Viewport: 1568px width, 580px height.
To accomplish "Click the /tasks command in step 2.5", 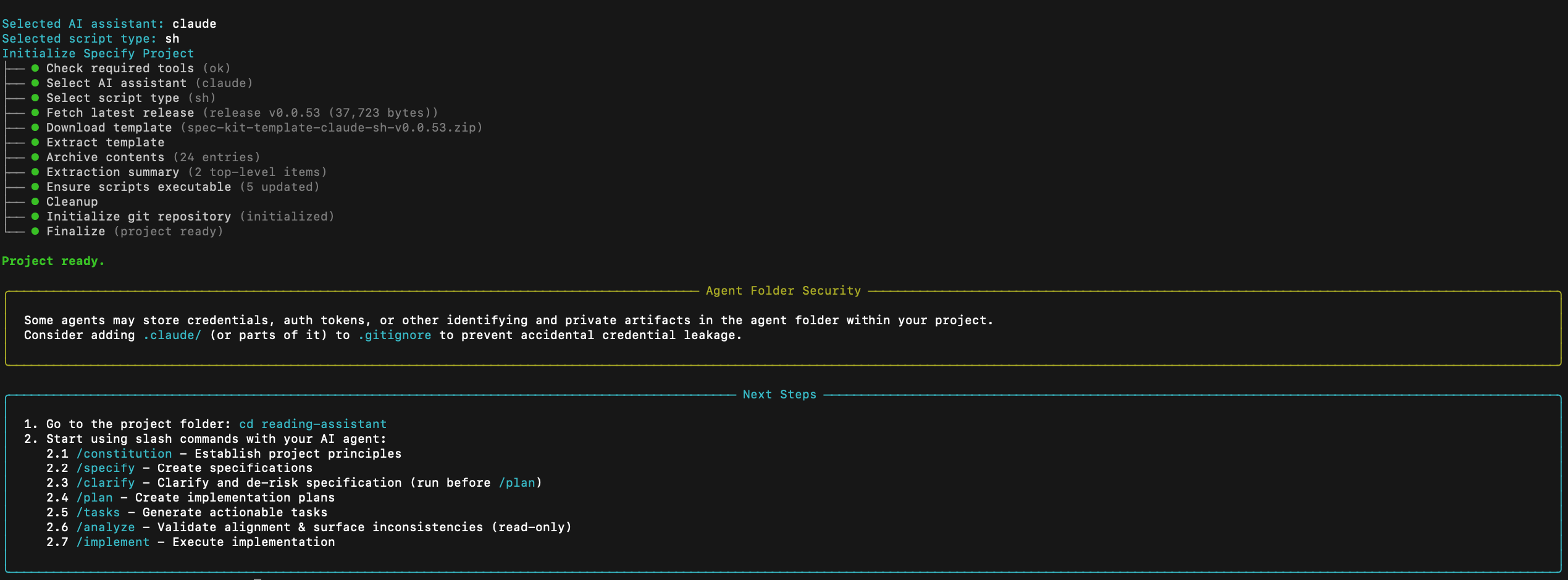I will click(98, 513).
